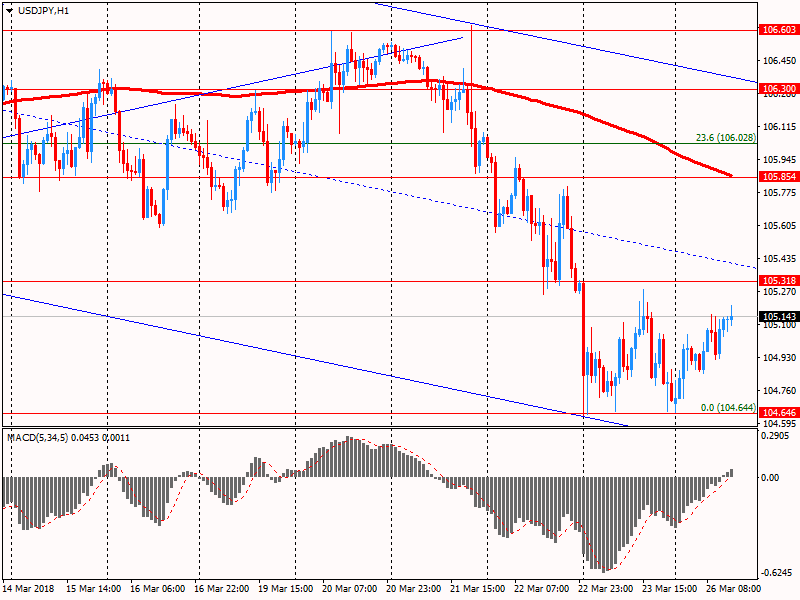Click the 16 Mar 06:00 time label
The height and width of the screenshot is (600, 800).
[x=158, y=588]
